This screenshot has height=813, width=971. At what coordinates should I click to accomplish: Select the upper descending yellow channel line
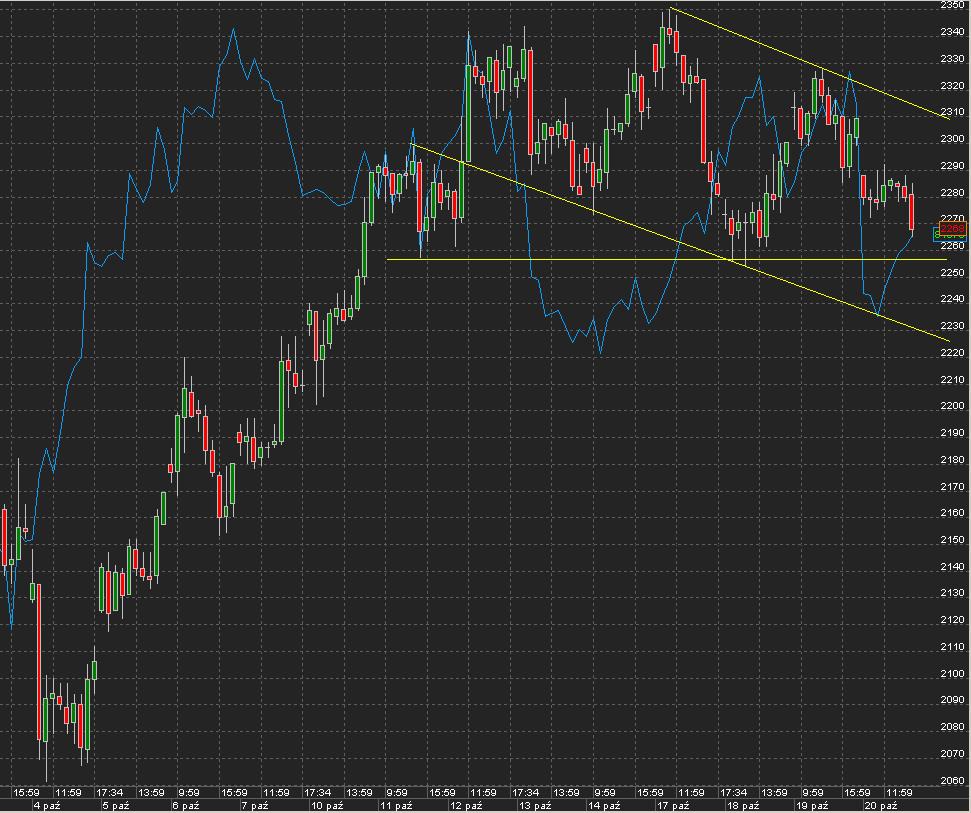810,63
